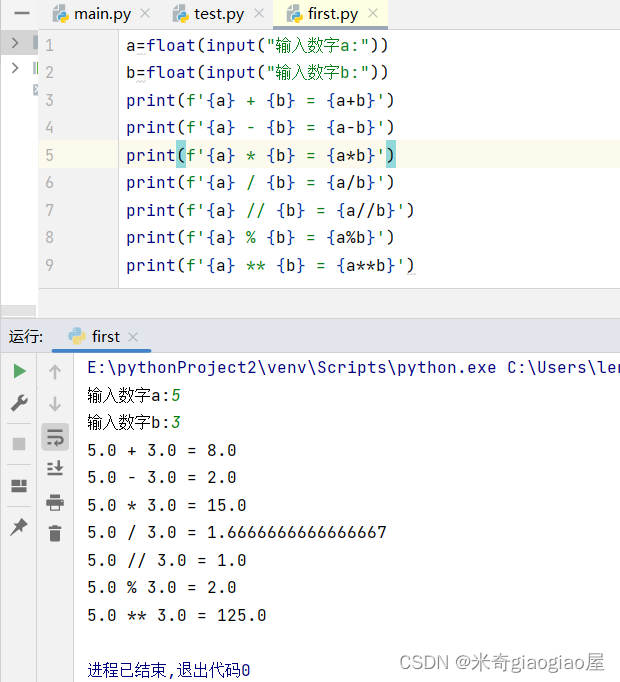Clear console output with trash icon

tap(55, 533)
